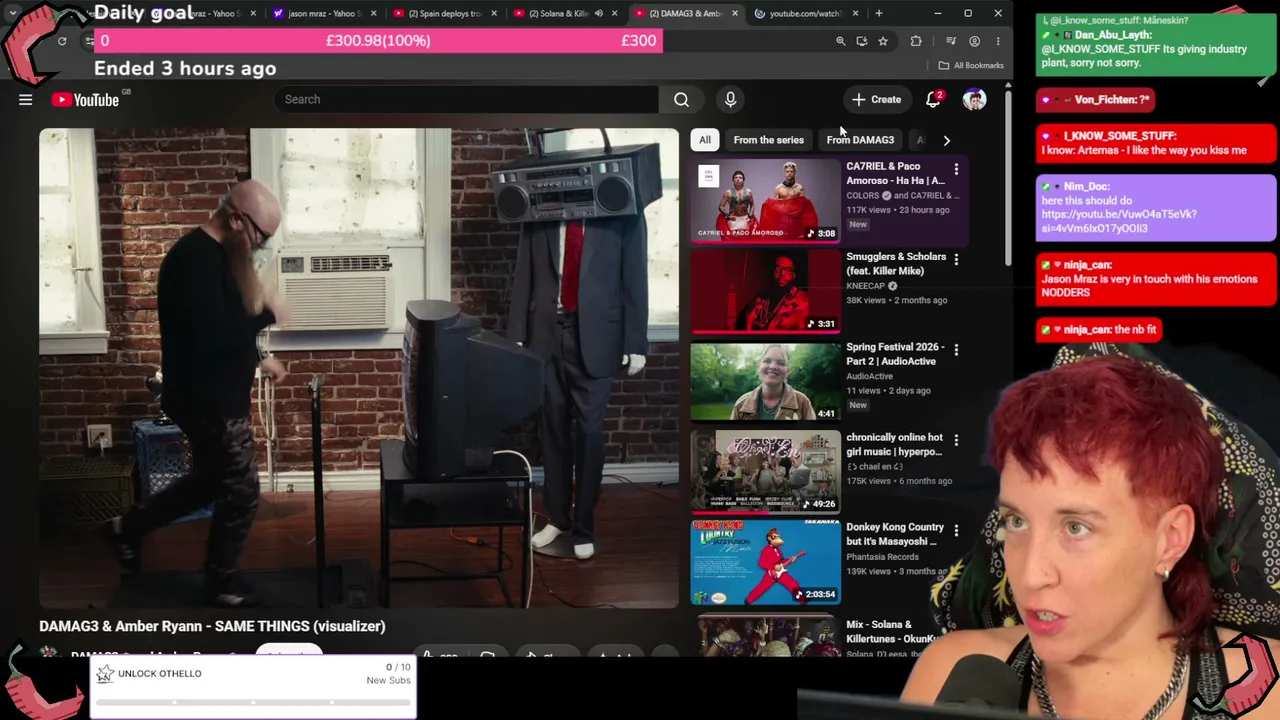
Task: Select the All filter chip
Action: point(705,140)
